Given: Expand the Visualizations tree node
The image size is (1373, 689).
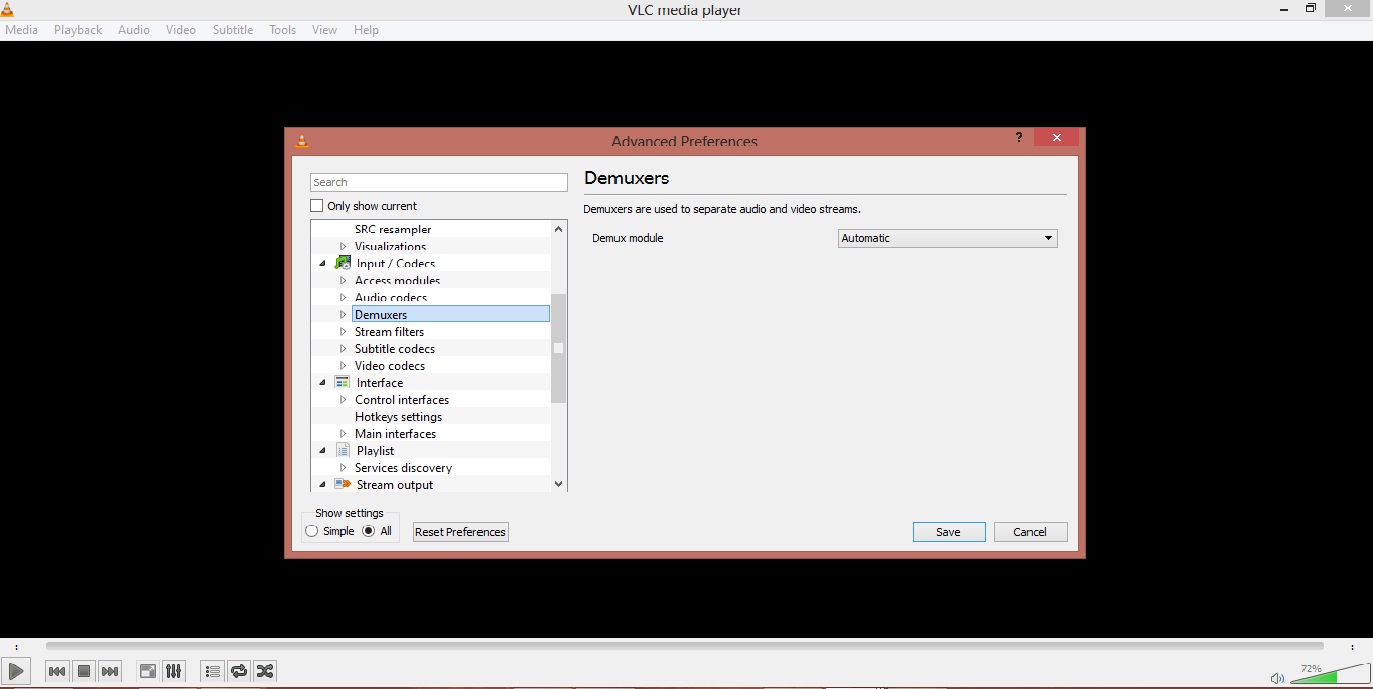Looking at the screenshot, I should [x=343, y=246].
